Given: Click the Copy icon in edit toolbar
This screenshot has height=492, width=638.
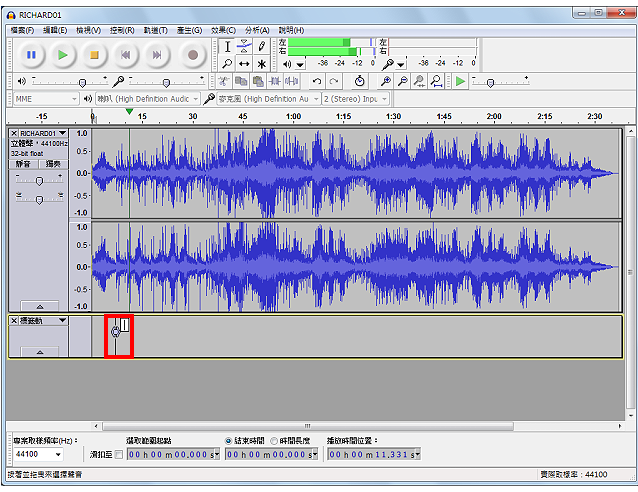Looking at the screenshot, I should (x=241, y=81).
